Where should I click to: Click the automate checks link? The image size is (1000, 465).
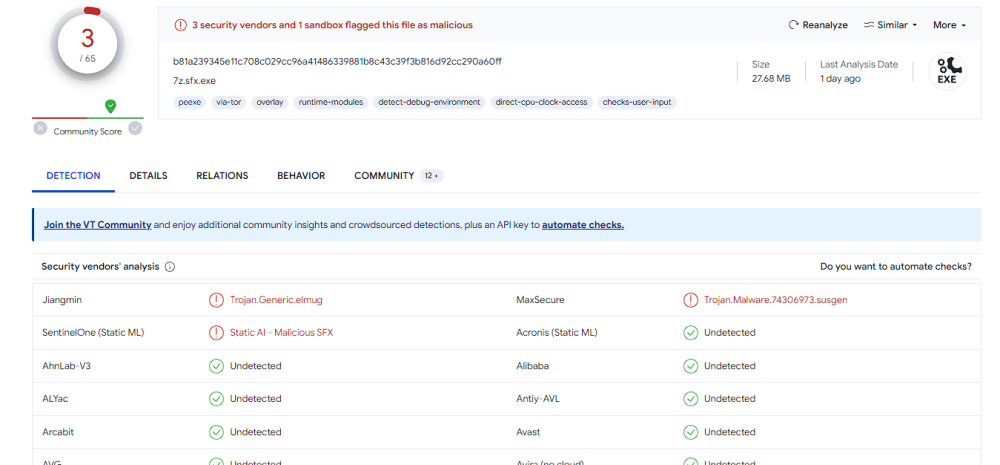(x=582, y=225)
